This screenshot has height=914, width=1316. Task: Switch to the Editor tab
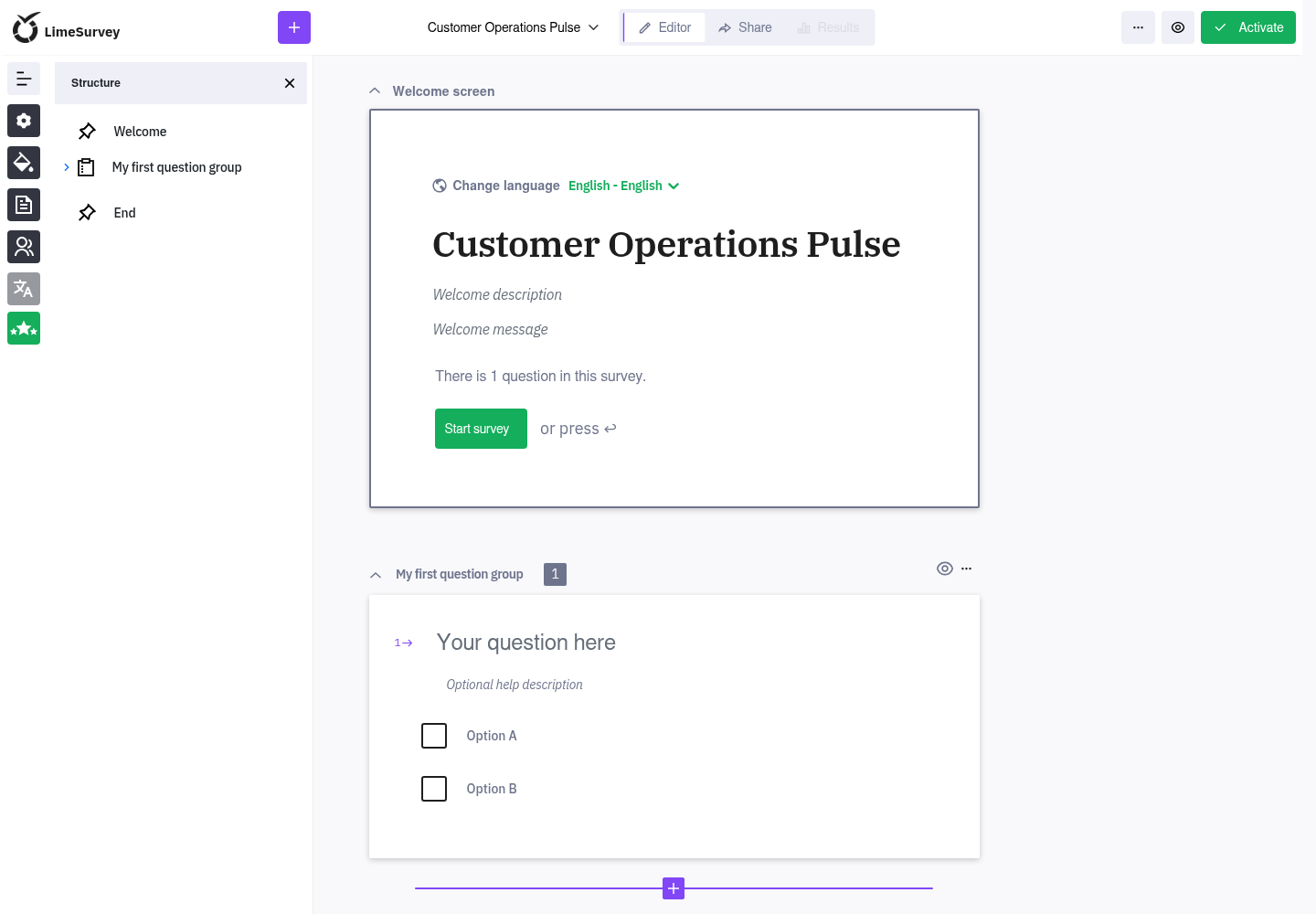click(x=664, y=27)
